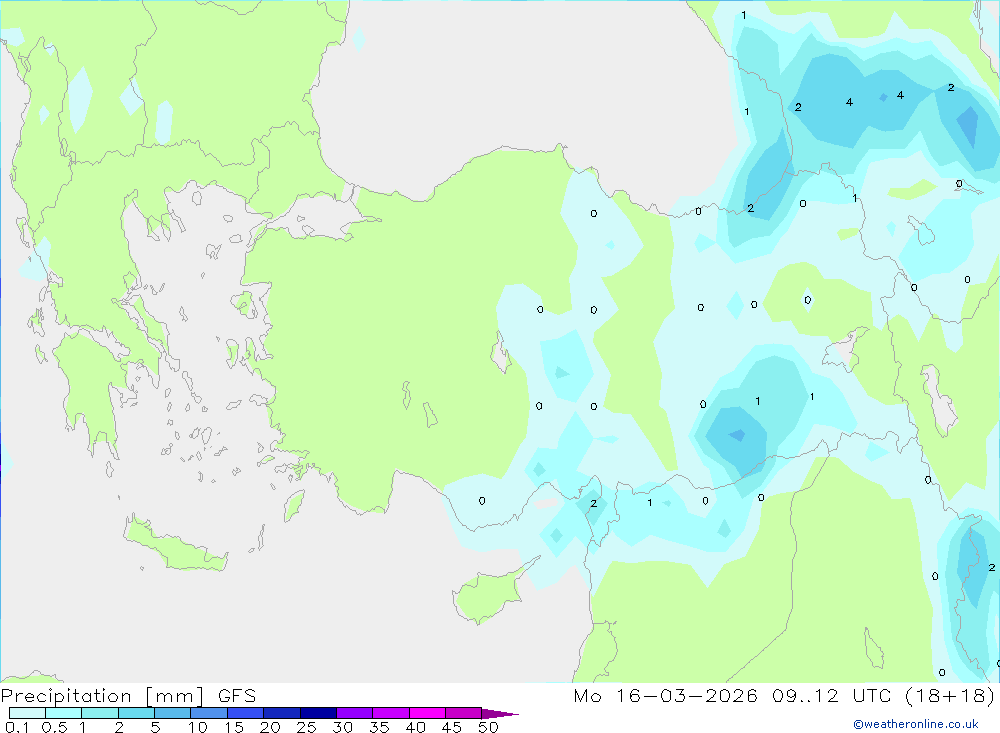
Task: Pick the 1–2 mm legend color box
Action: [x=100, y=713]
